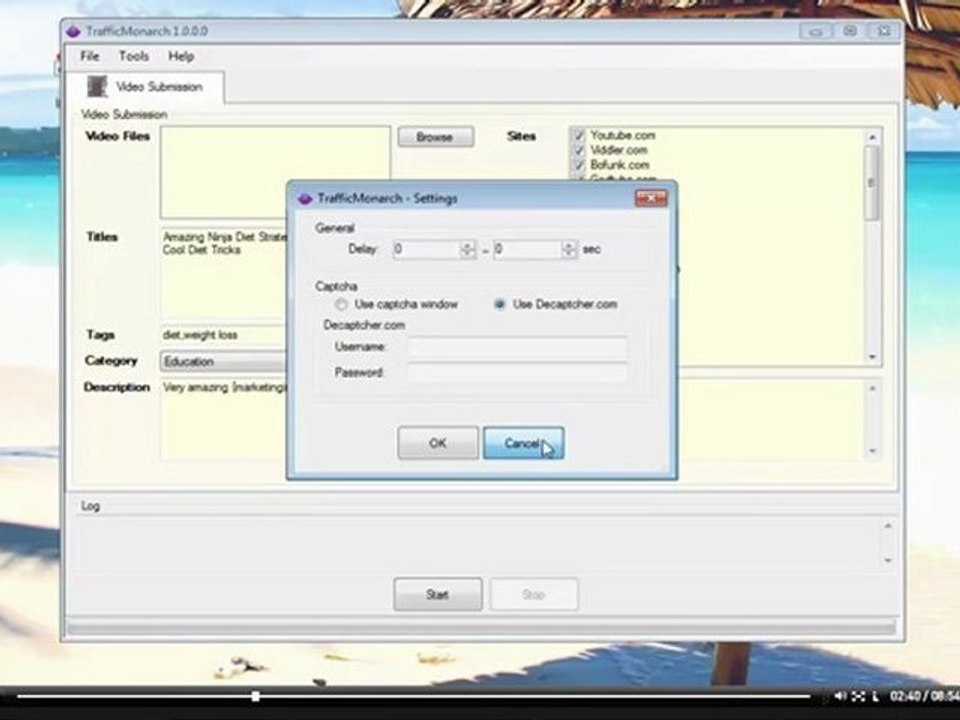Click the Log scroll up arrow

887,527
